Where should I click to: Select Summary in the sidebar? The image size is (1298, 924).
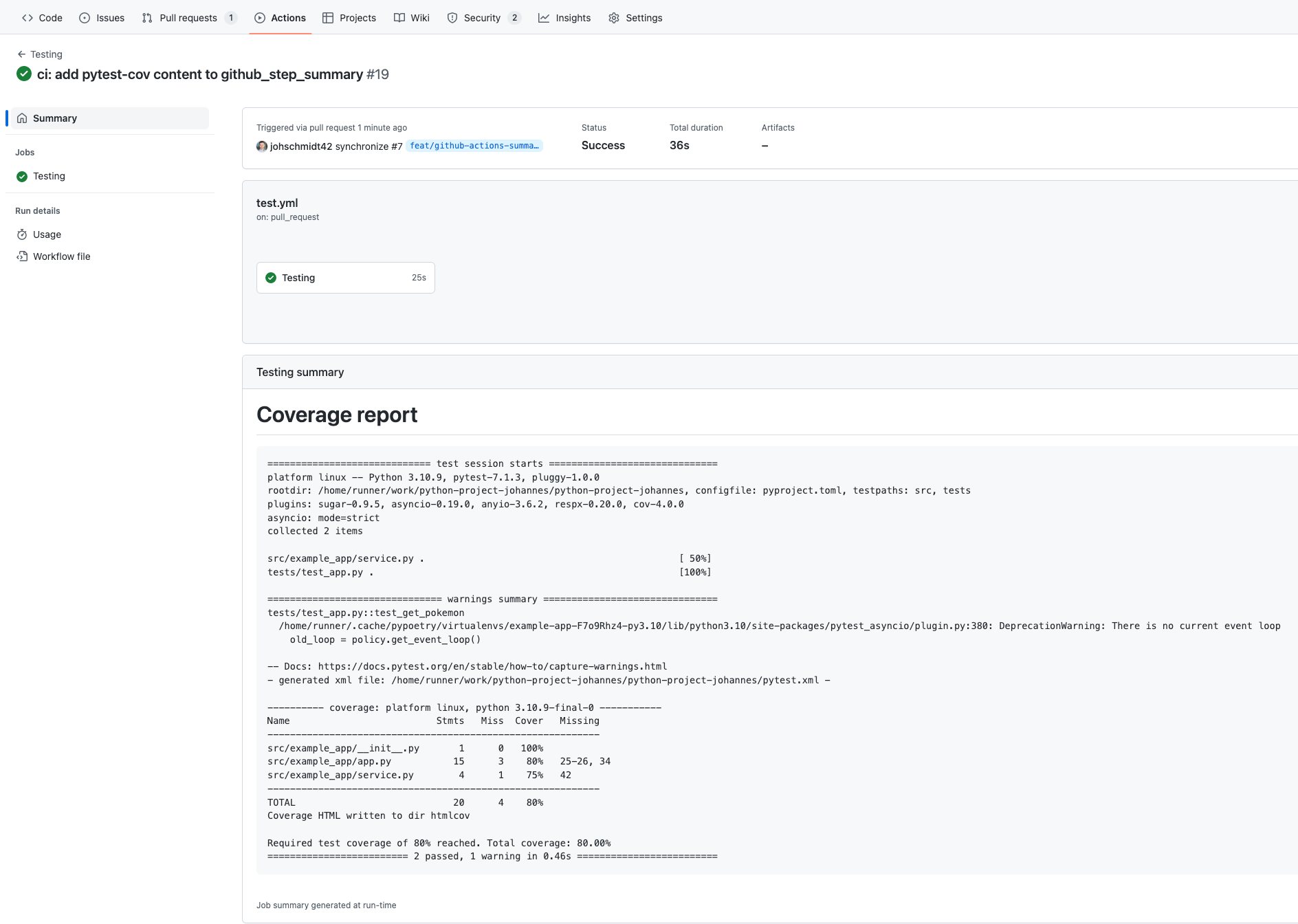110,118
